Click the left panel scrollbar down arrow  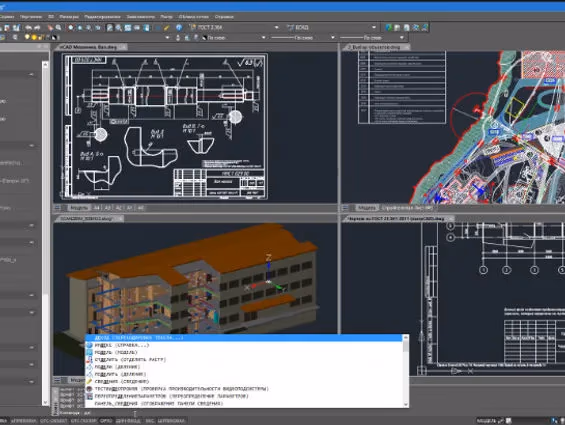point(45,402)
